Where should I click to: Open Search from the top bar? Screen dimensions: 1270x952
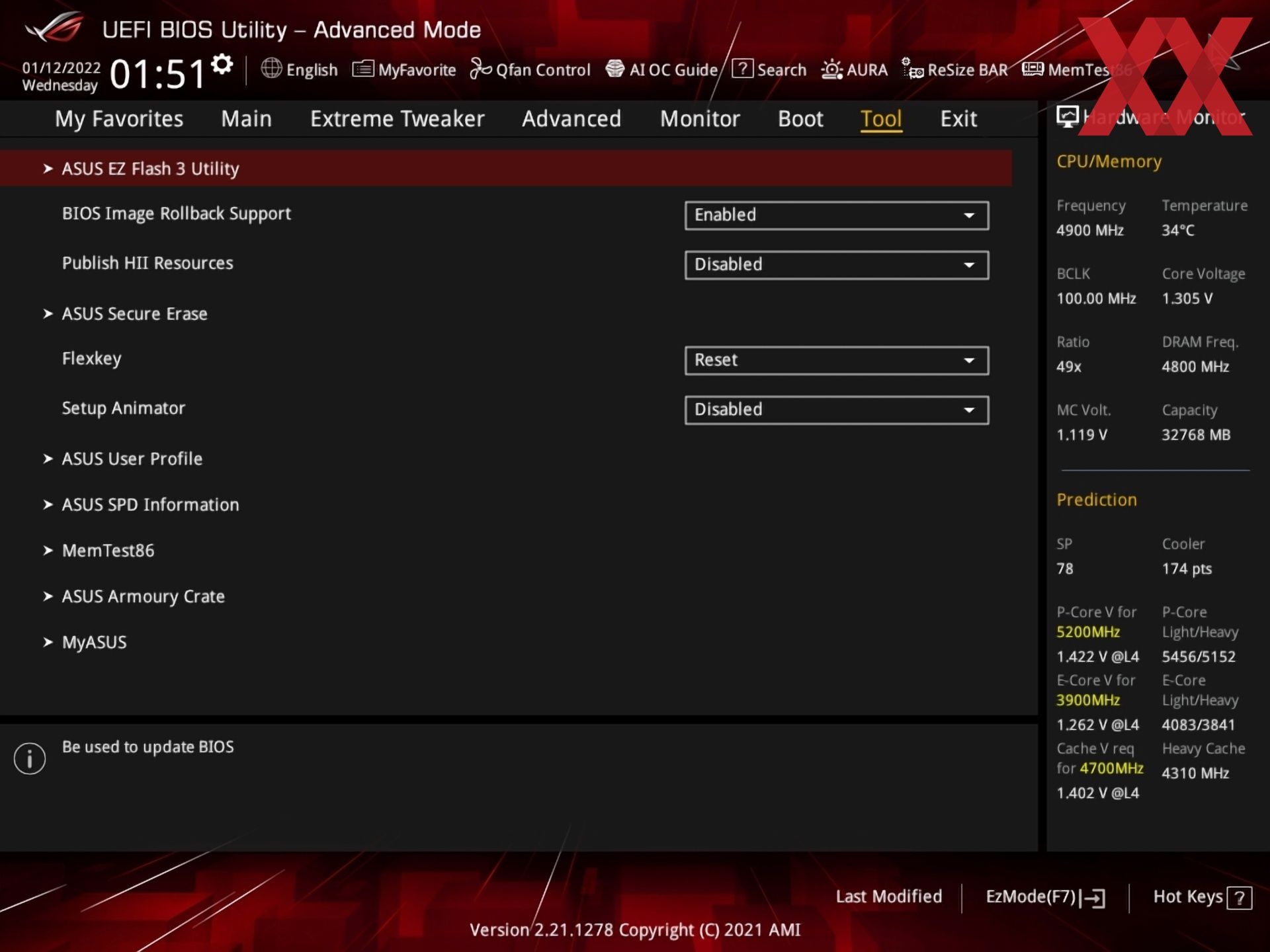pyautogui.click(x=769, y=69)
